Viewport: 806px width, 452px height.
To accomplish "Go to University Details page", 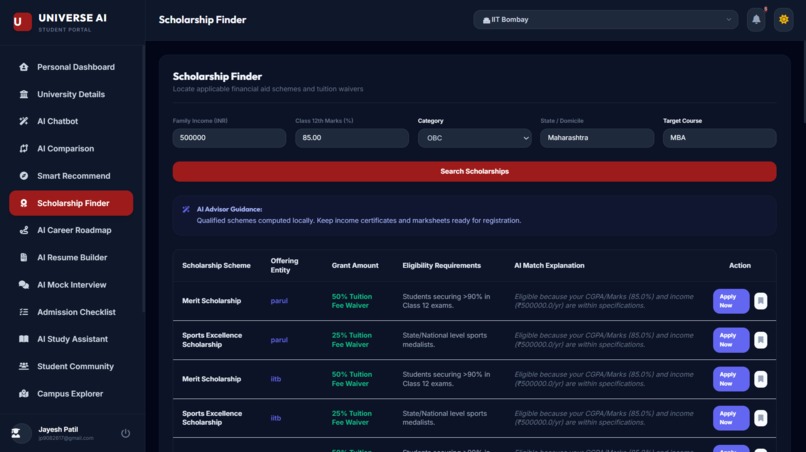I will click(x=71, y=94).
